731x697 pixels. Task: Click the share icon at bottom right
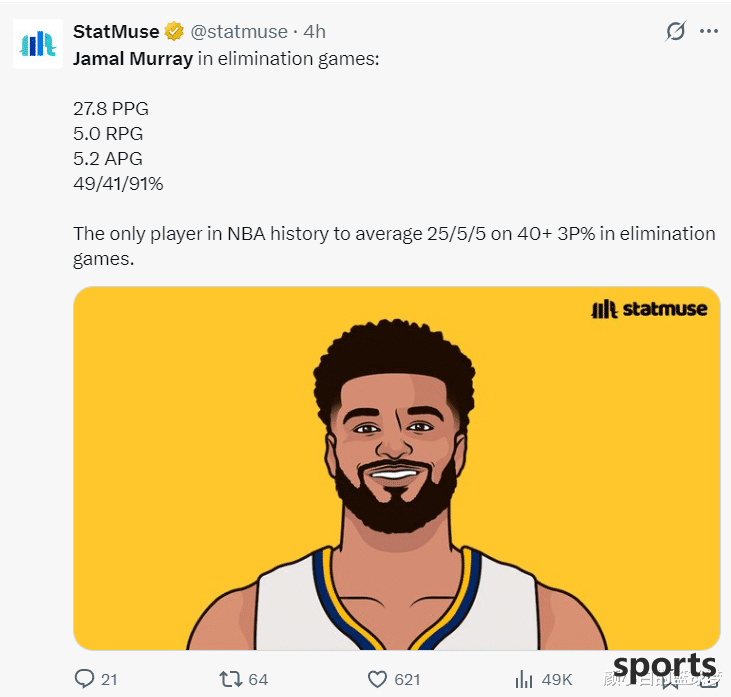[x=709, y=680]
